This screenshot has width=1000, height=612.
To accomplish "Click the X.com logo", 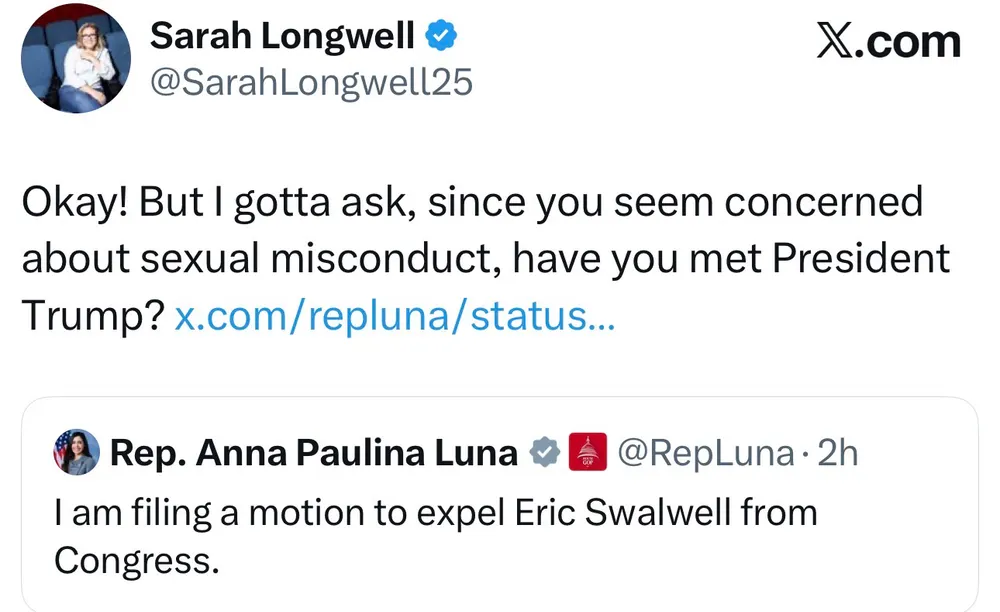I will click(888, 42).
